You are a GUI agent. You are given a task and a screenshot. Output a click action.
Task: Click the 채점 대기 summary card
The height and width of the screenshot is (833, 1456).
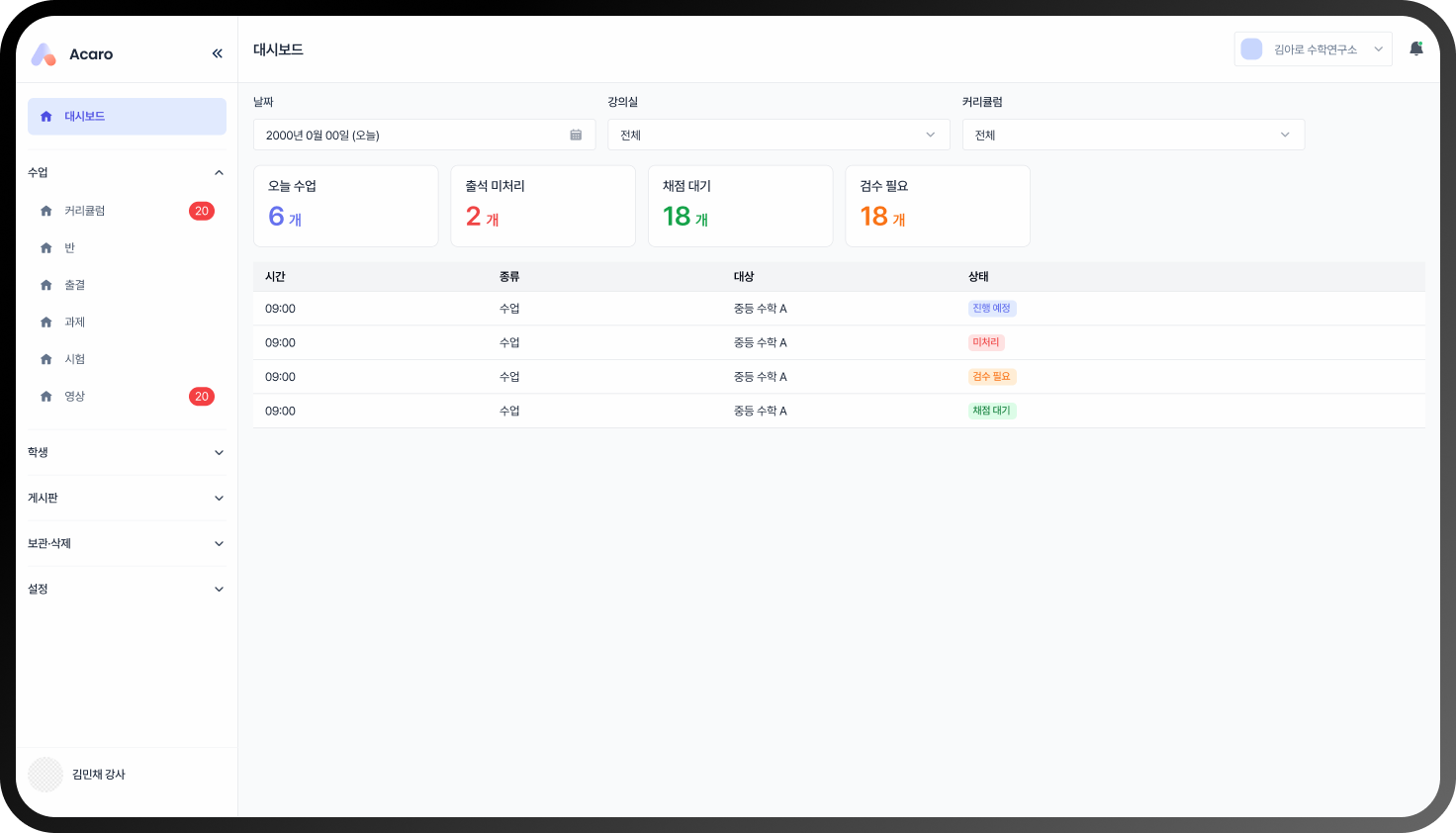(741, 206)
